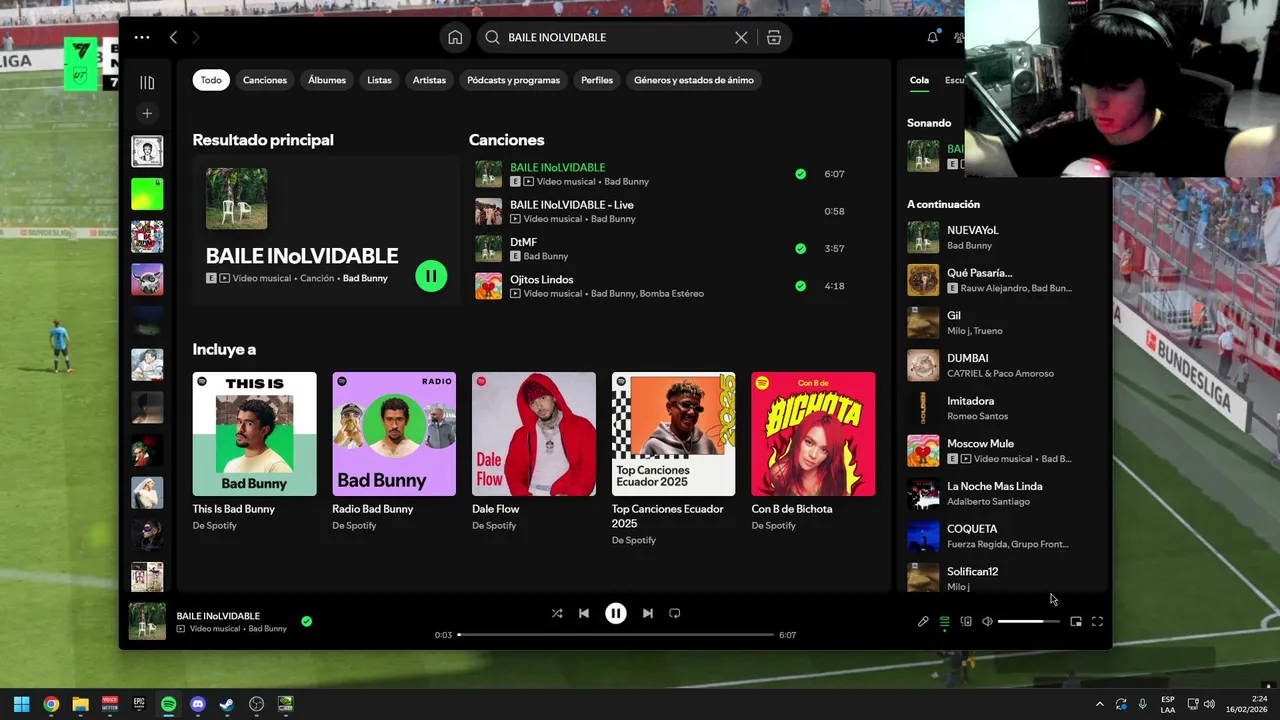
Task: Go back with the left arrow
Action: (173, 37)
